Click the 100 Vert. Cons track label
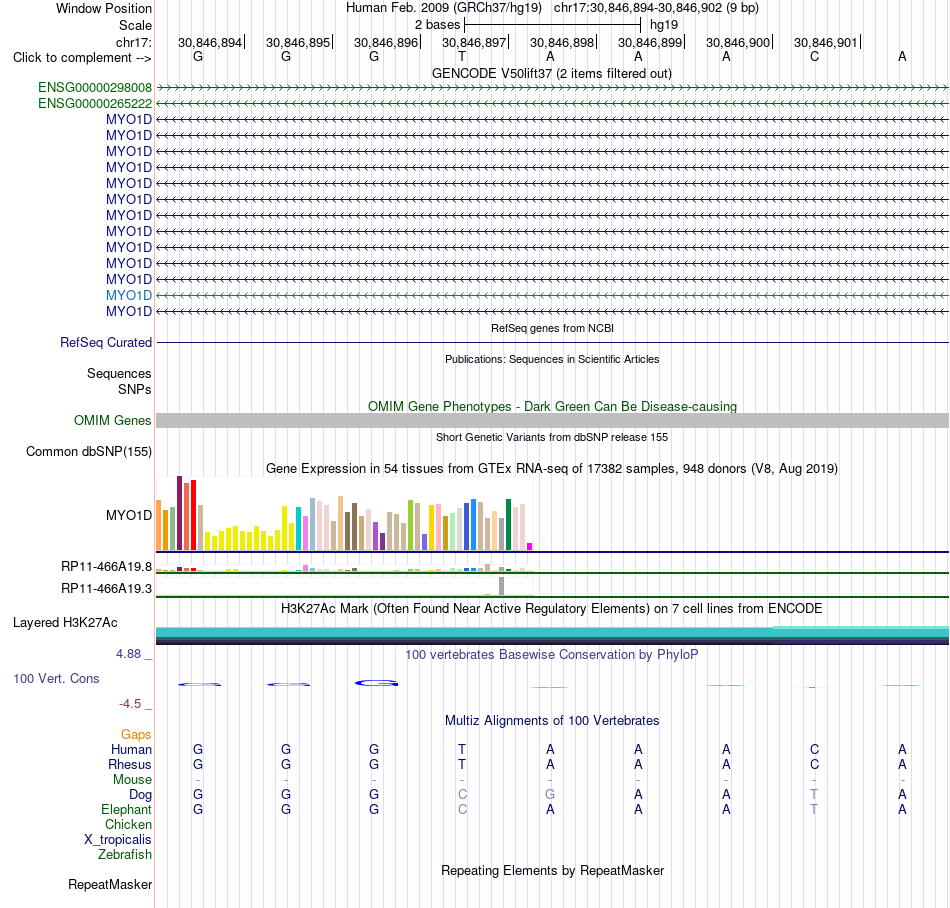The height and width of the screenshot is (908, 950). pyautogui.click(x=56, y=679)
